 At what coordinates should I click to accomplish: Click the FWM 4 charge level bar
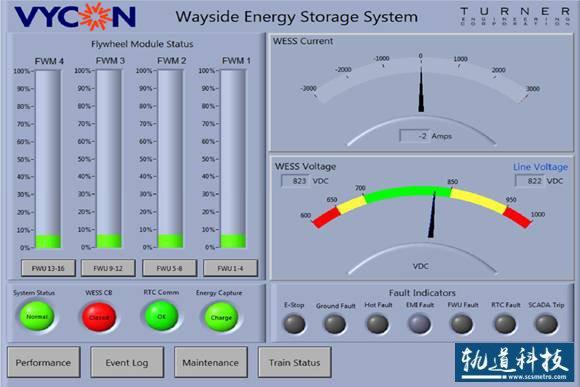click(x=48, y=159)
